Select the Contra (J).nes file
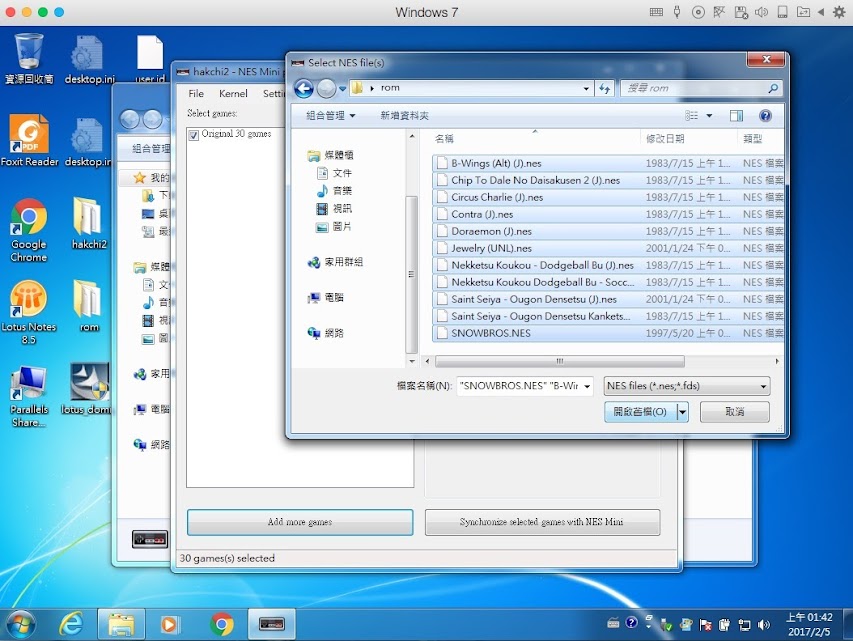 [x=608, y=214]
